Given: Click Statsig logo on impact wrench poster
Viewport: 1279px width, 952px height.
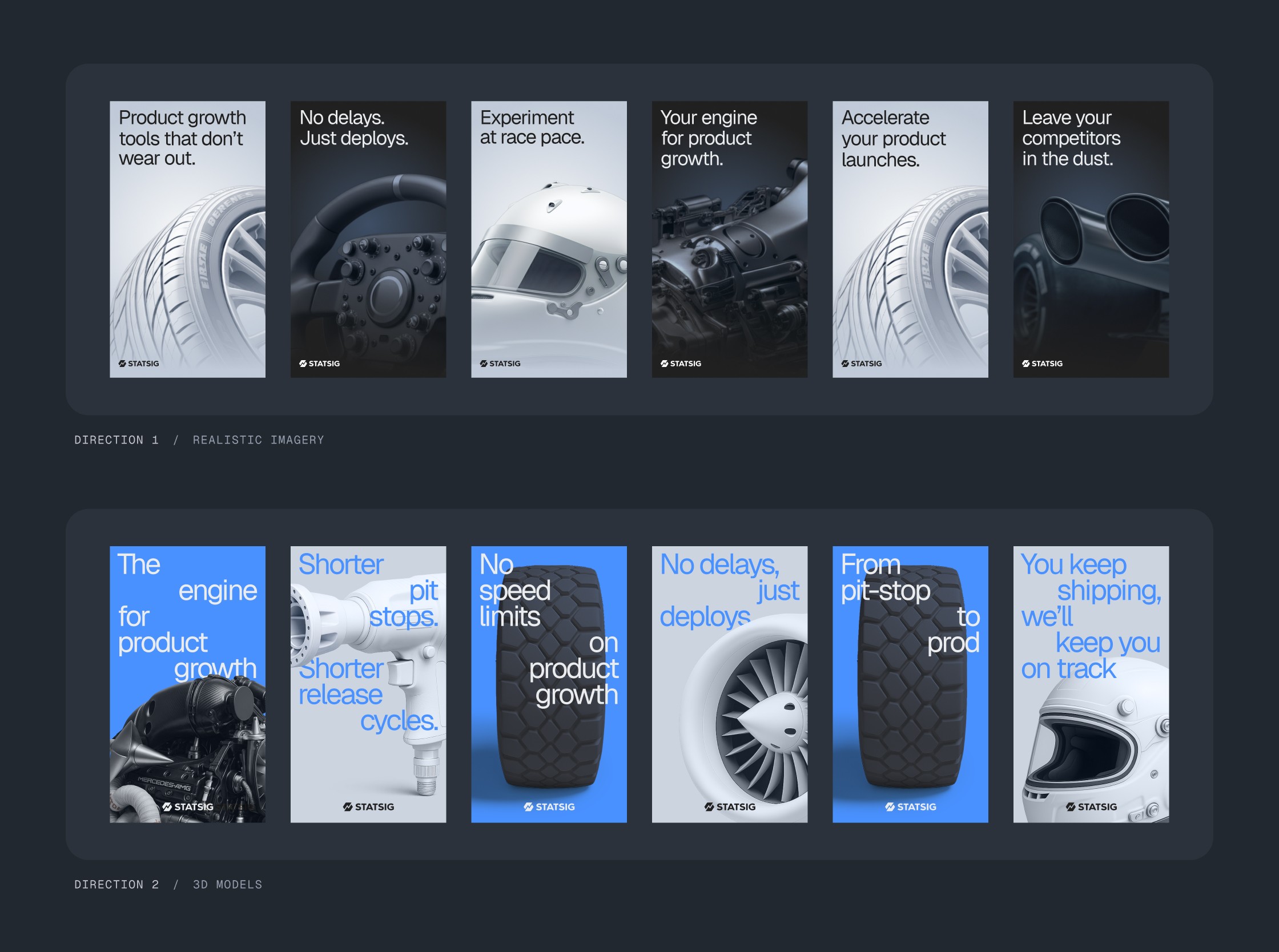Looking at the screenshot, I should (x=368, y=807).
